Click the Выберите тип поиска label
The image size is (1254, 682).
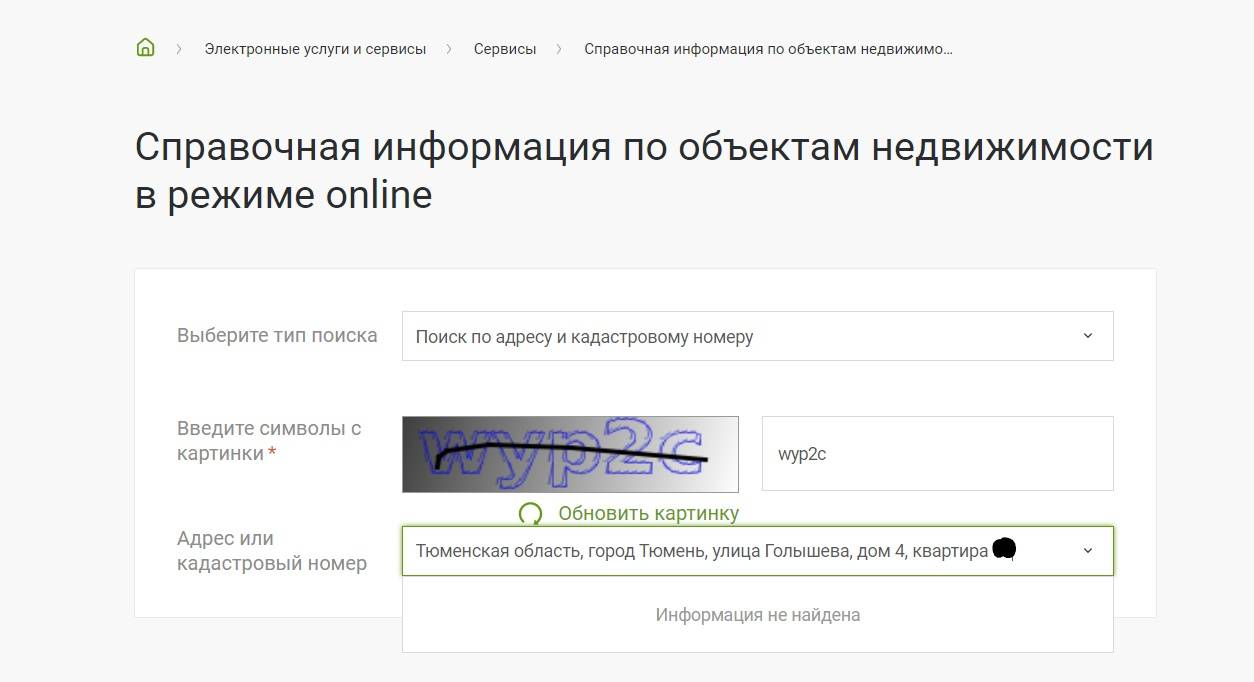[x=277, y=336]
